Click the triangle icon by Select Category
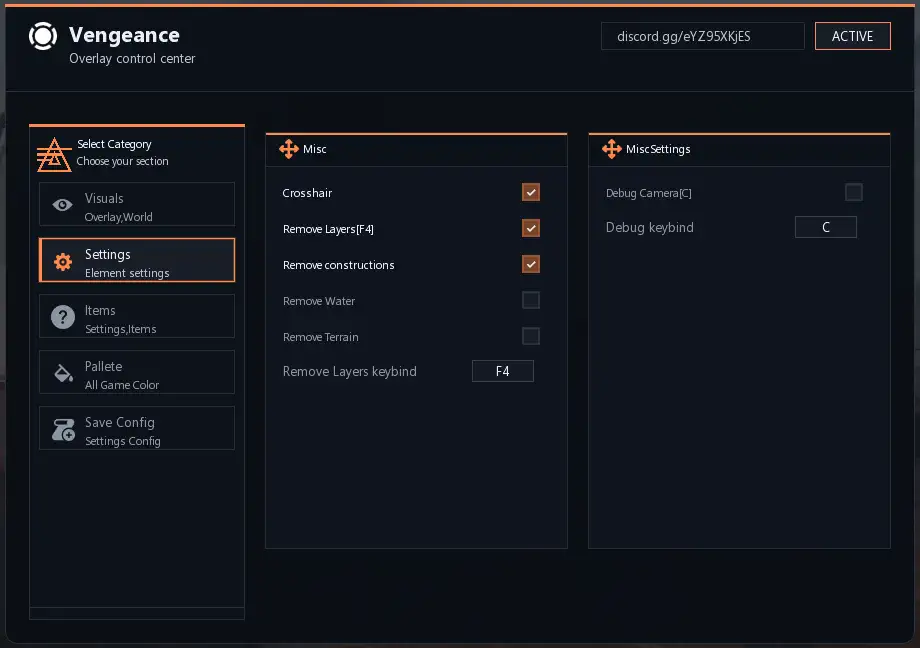Screen dimensions: 920x648 point(54,155)
